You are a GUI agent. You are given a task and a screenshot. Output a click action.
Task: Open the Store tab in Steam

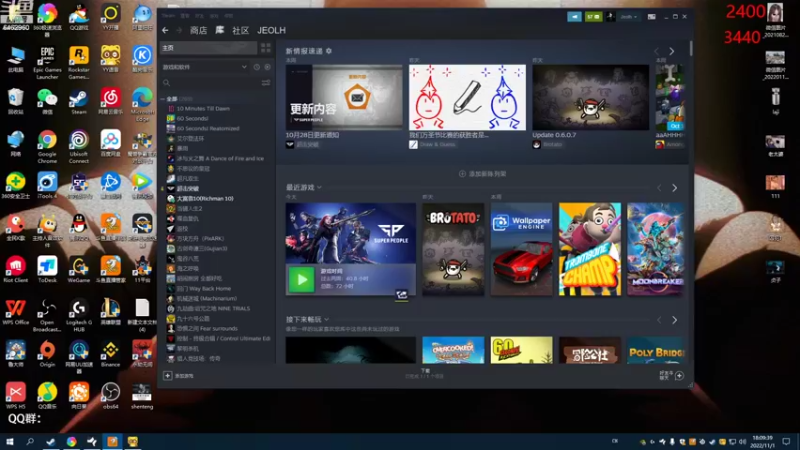point(198,31)
